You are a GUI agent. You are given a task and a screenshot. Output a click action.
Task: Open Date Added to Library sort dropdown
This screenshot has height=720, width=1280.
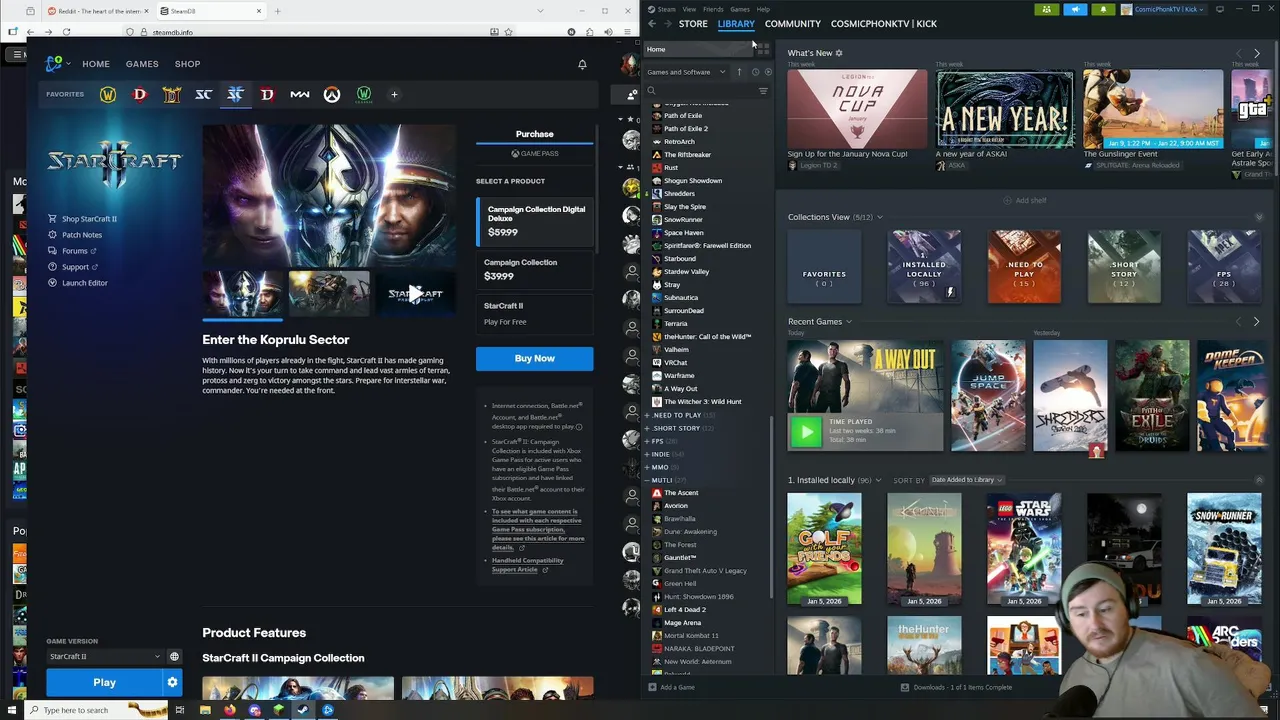tap(966, 480)
